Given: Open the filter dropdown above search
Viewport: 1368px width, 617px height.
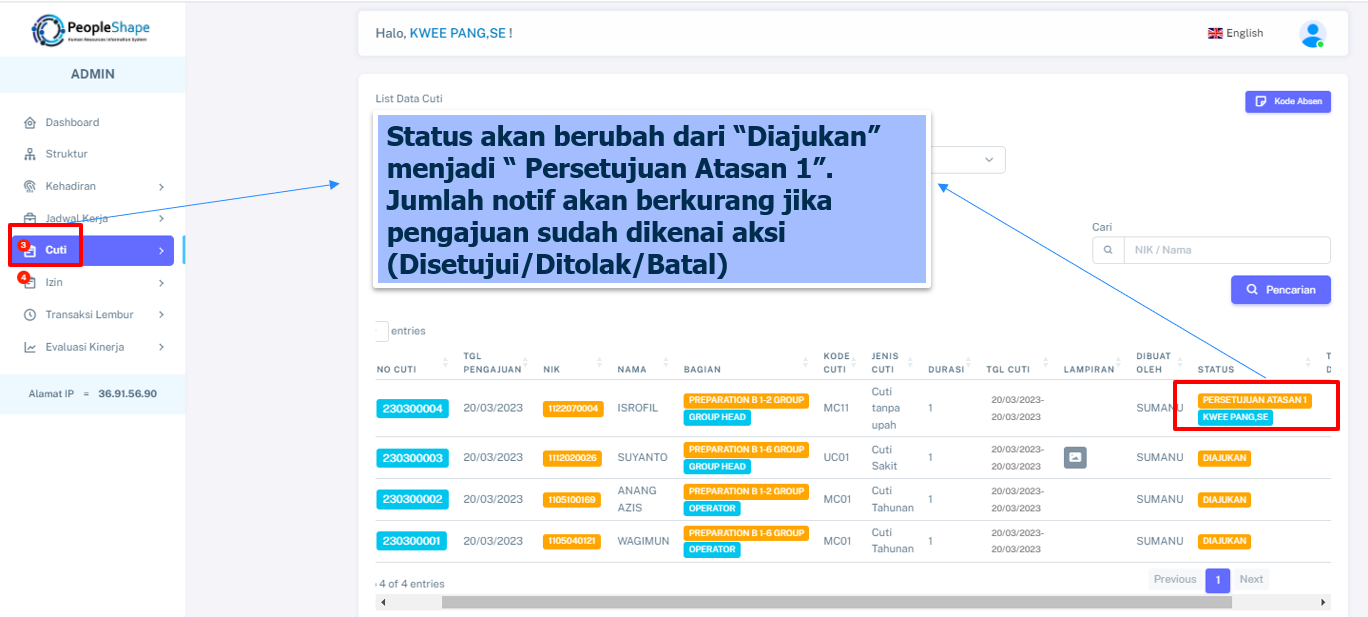Looking at the screenshot, I should click(x=968, y=160).
